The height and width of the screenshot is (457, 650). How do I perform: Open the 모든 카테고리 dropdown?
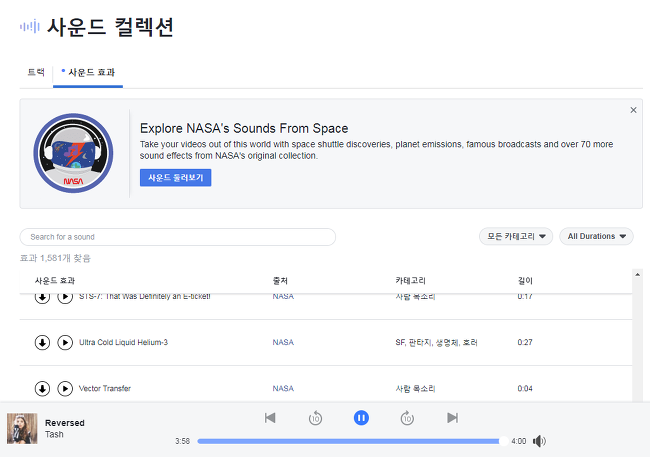tap(516, 236)
